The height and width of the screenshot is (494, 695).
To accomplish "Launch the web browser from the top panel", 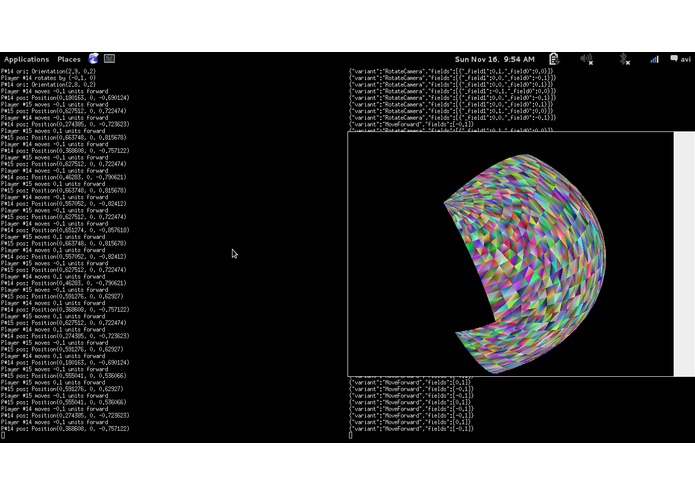I will coord(94,58).
